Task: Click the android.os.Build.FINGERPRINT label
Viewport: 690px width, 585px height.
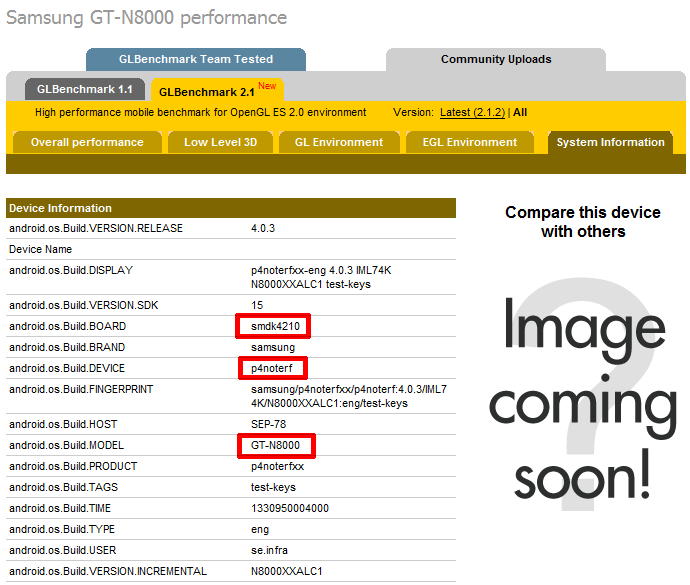Action: [x=81, y=390]
